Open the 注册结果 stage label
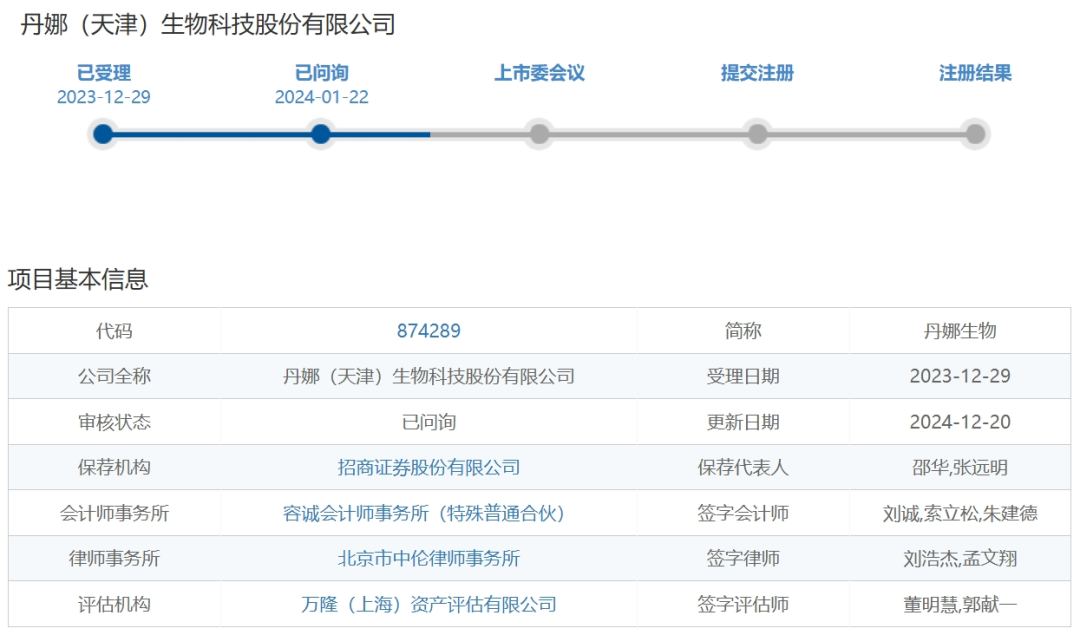 point(975,73)
